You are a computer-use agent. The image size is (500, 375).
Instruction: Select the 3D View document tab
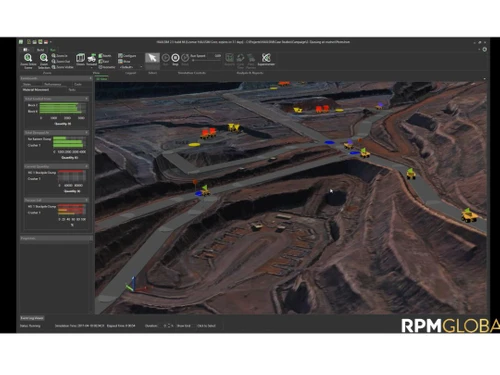pyautogui.click(x=102, y=79)
